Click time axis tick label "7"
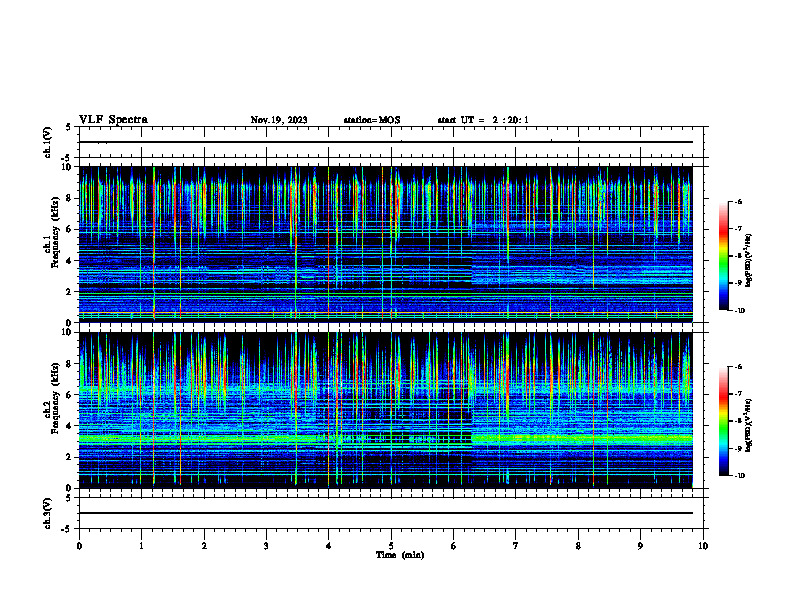 point(516,546)
